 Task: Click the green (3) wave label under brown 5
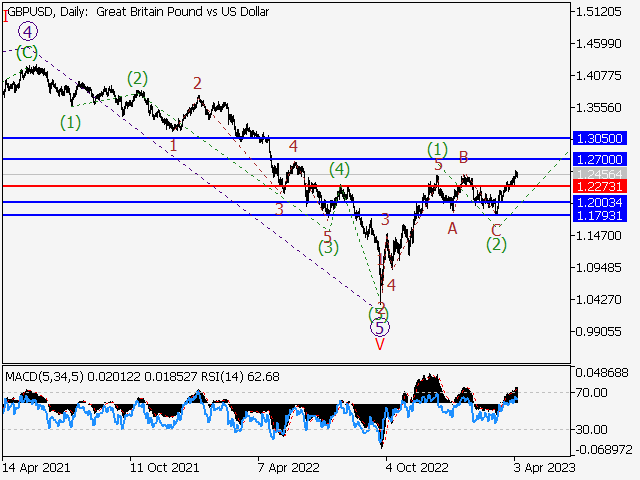pos(329,247)
